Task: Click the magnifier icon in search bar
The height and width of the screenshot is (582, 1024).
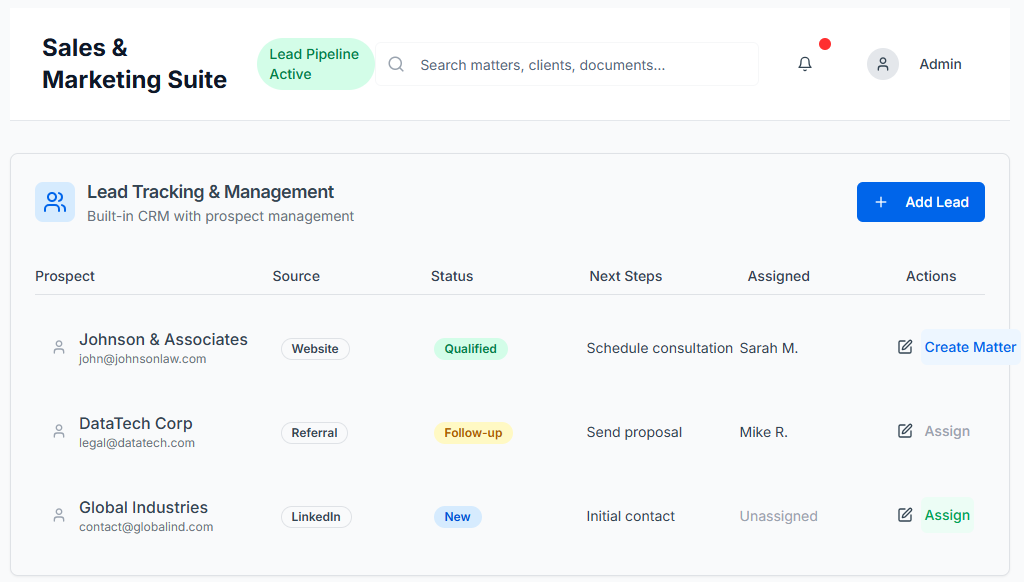Action: click(396, 64)
